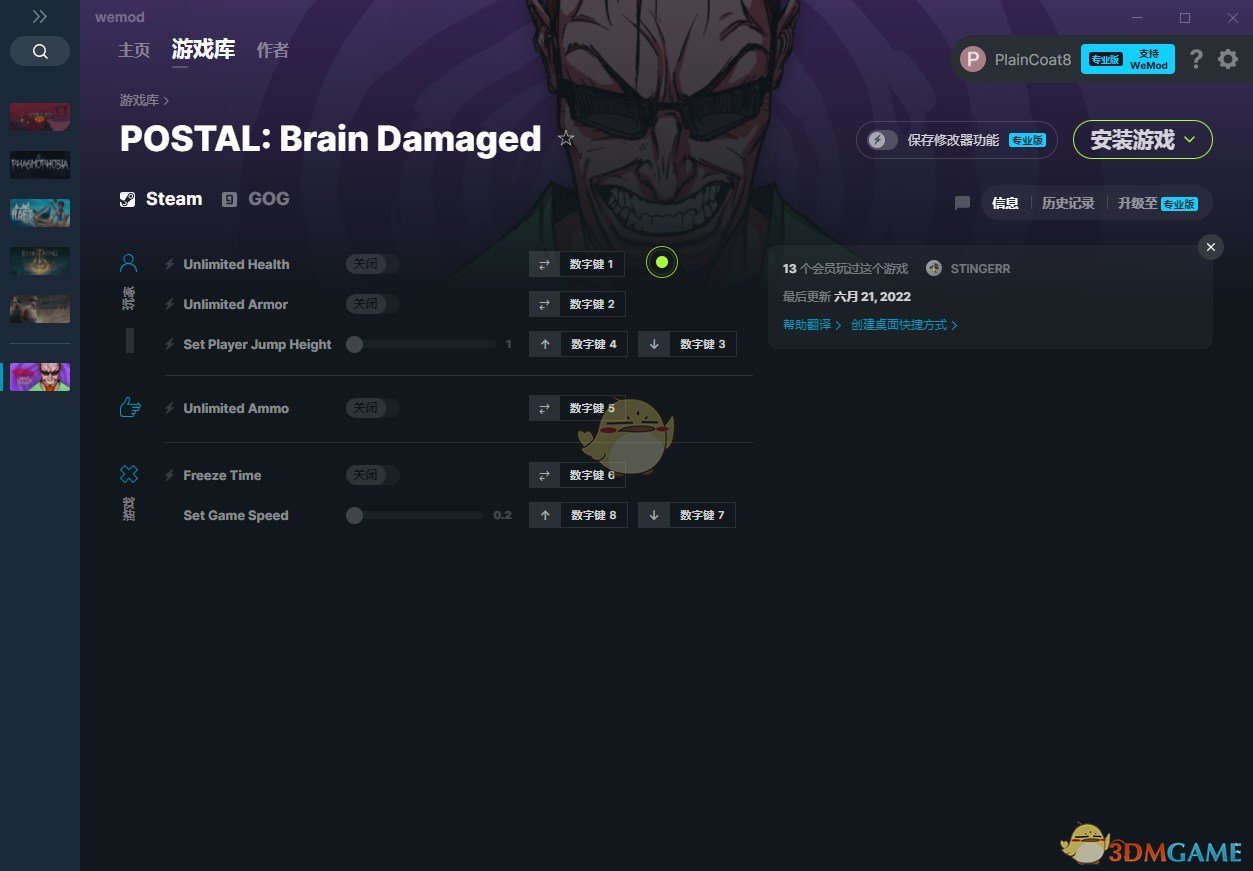Screen dimensions: 1253x871
Task: Click the 'Set Game Speed' label
Action: [x=236, y=515]
